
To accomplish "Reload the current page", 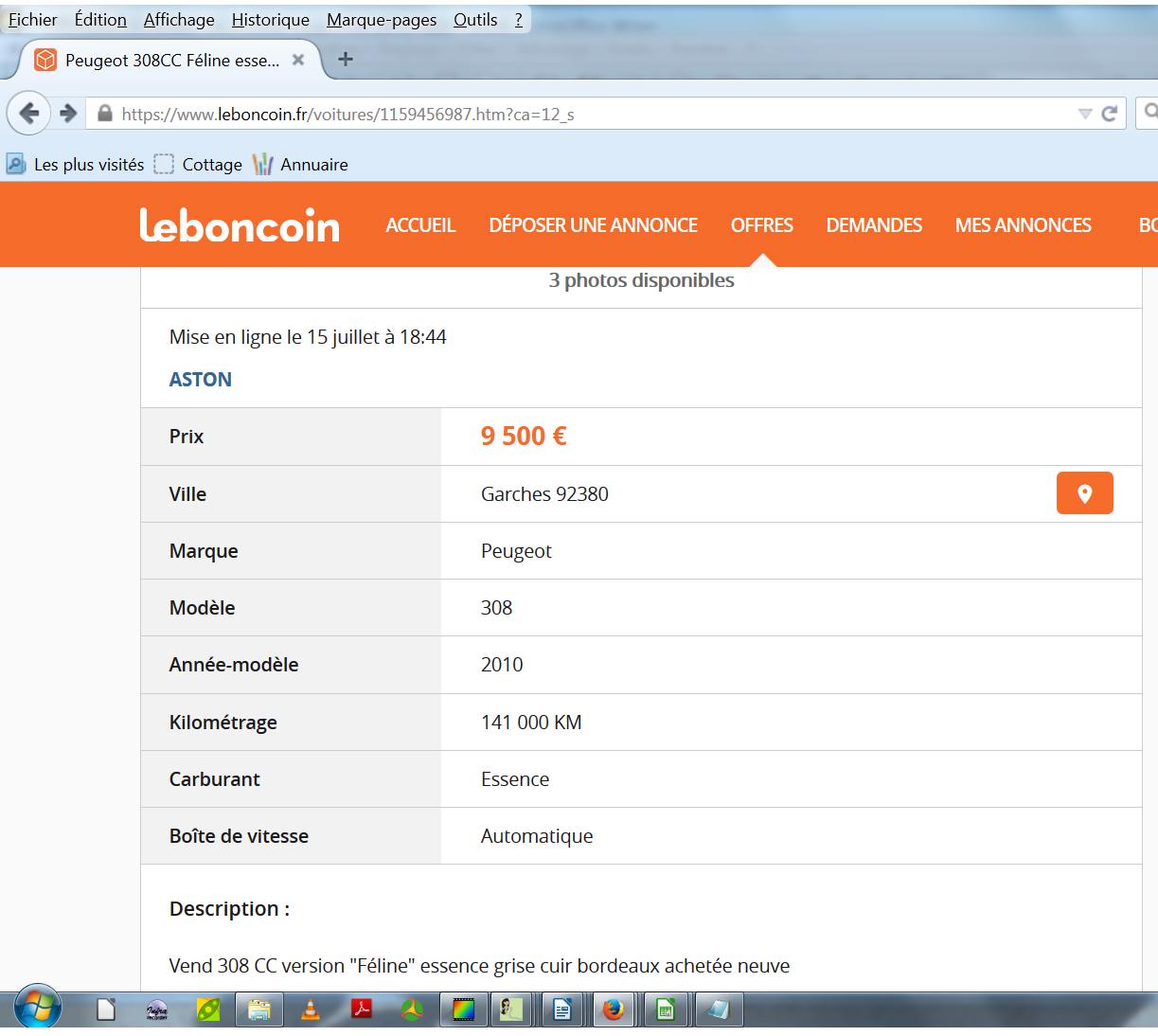I will click(x=1110, y=114).
